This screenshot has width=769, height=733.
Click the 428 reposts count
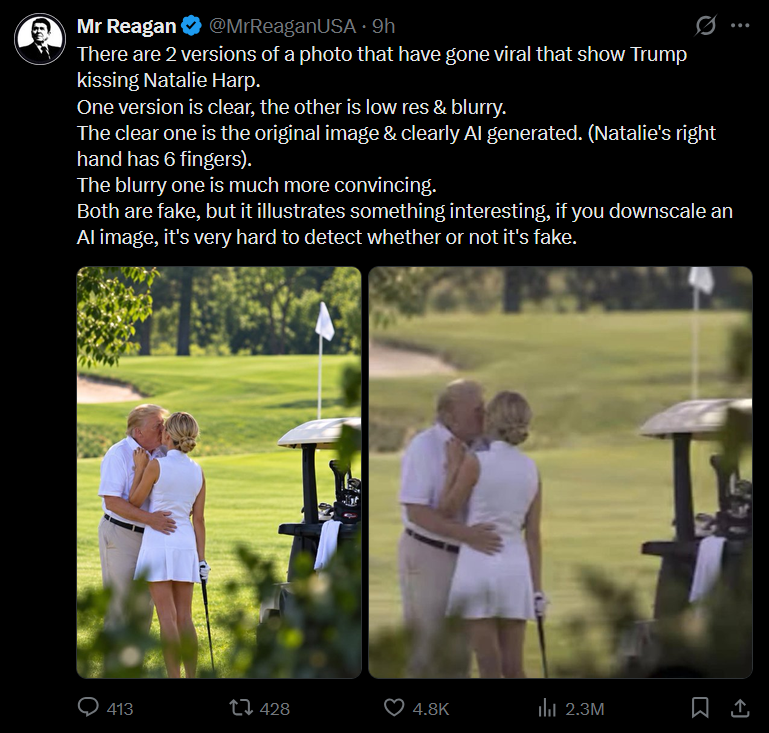tap(275, 709)
